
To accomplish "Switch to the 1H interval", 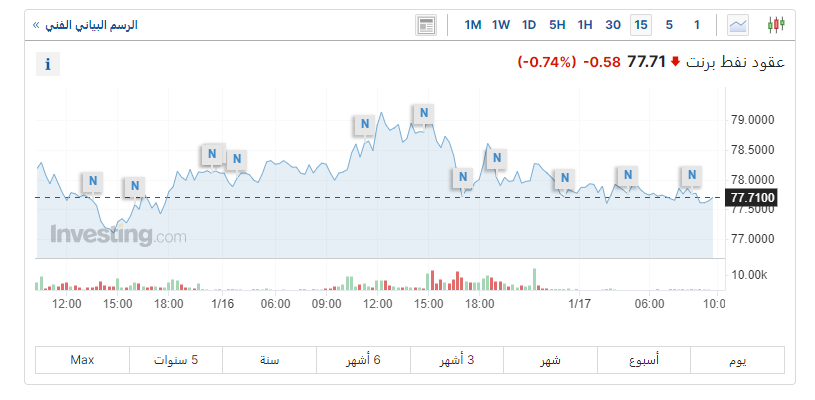I will pyautogui.click(x=585, y=25).
